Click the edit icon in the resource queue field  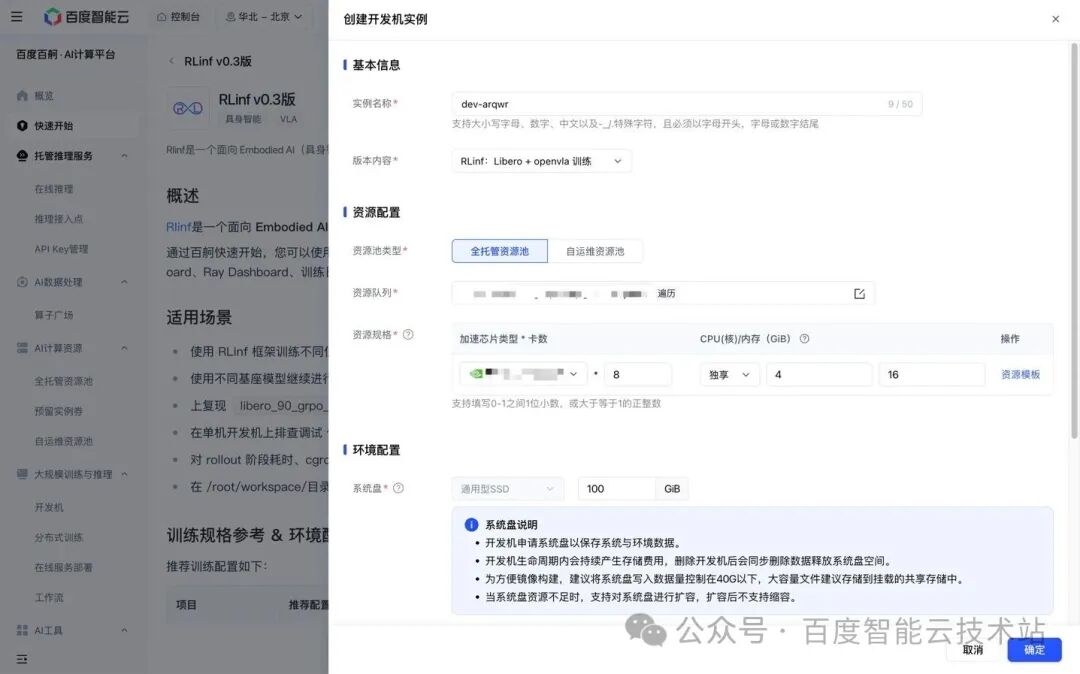859,294
